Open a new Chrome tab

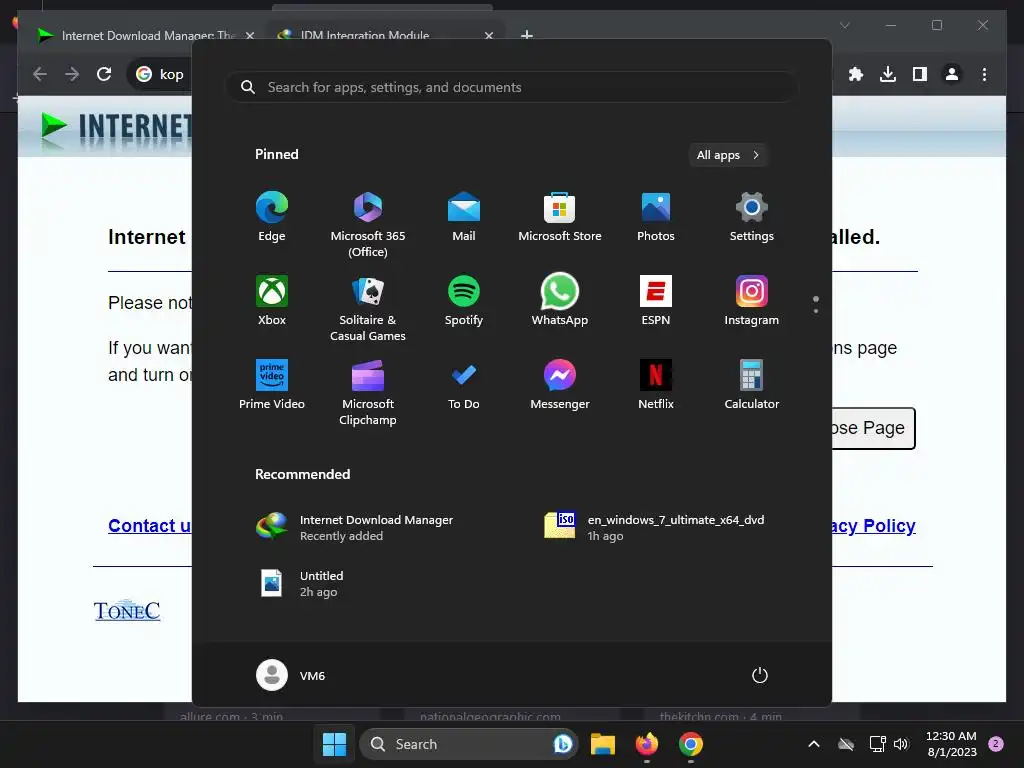(x=527, y=35)
